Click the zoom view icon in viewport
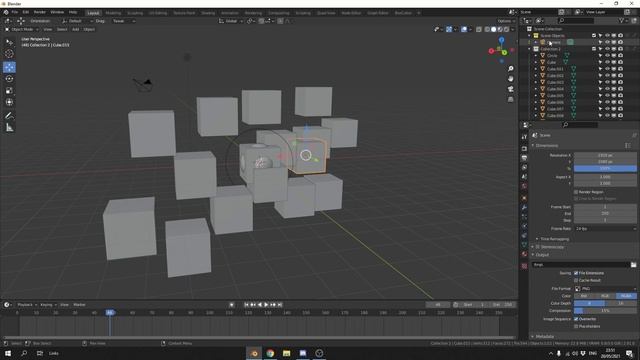The image size is (640, 360). [x=511, y=69]
